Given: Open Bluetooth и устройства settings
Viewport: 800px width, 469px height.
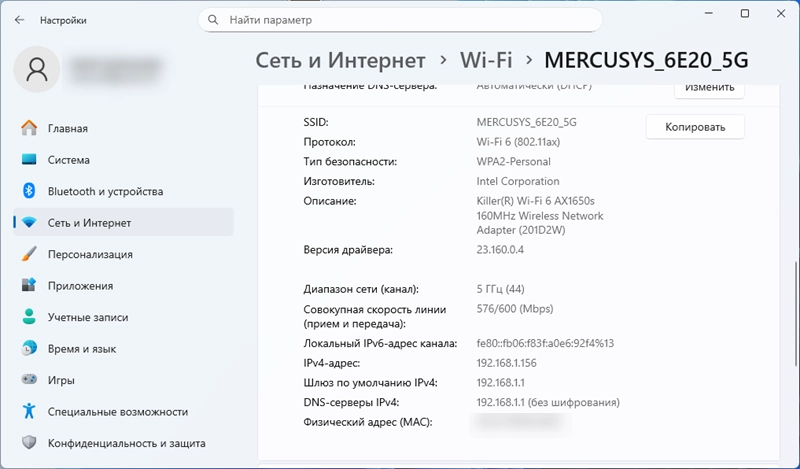Looking at the screenshot, I should click(123, 191).
